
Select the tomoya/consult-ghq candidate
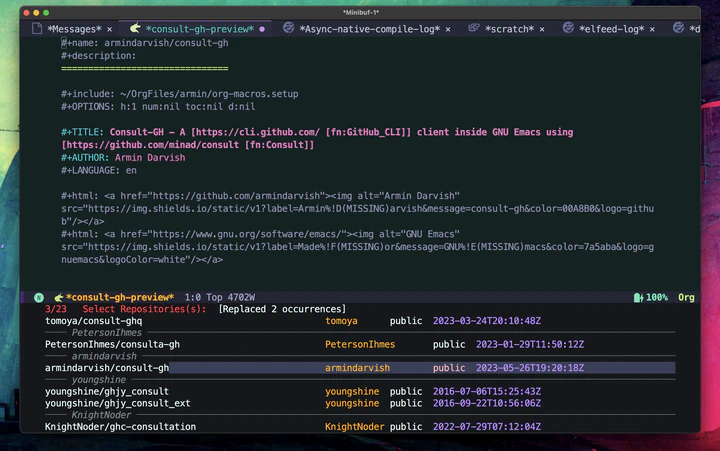tap(360, 321)
